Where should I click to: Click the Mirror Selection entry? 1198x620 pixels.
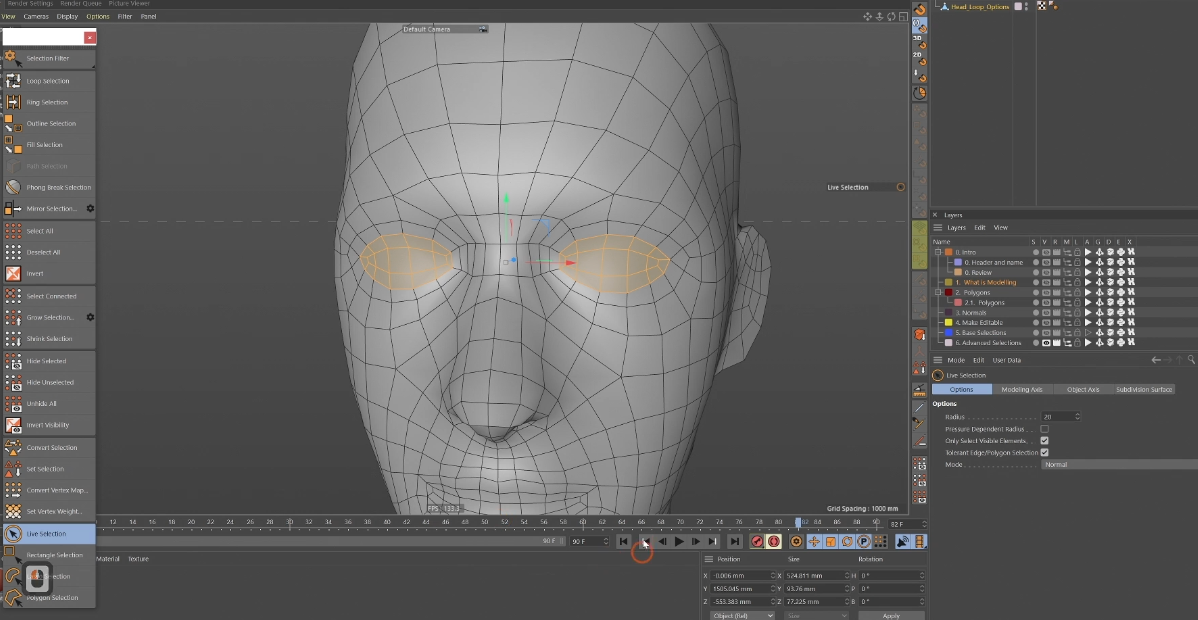(49, 209)
